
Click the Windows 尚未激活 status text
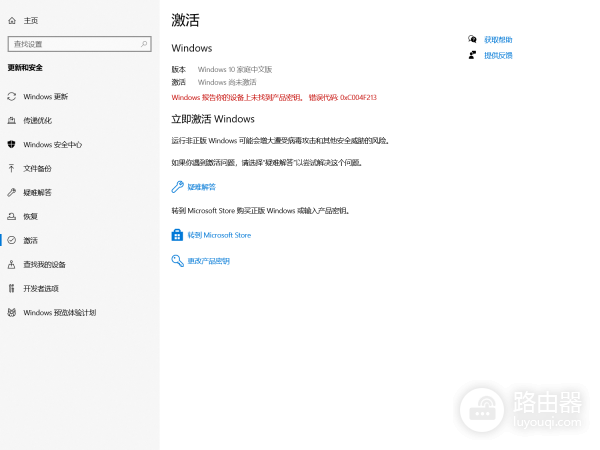pos(227,82)
